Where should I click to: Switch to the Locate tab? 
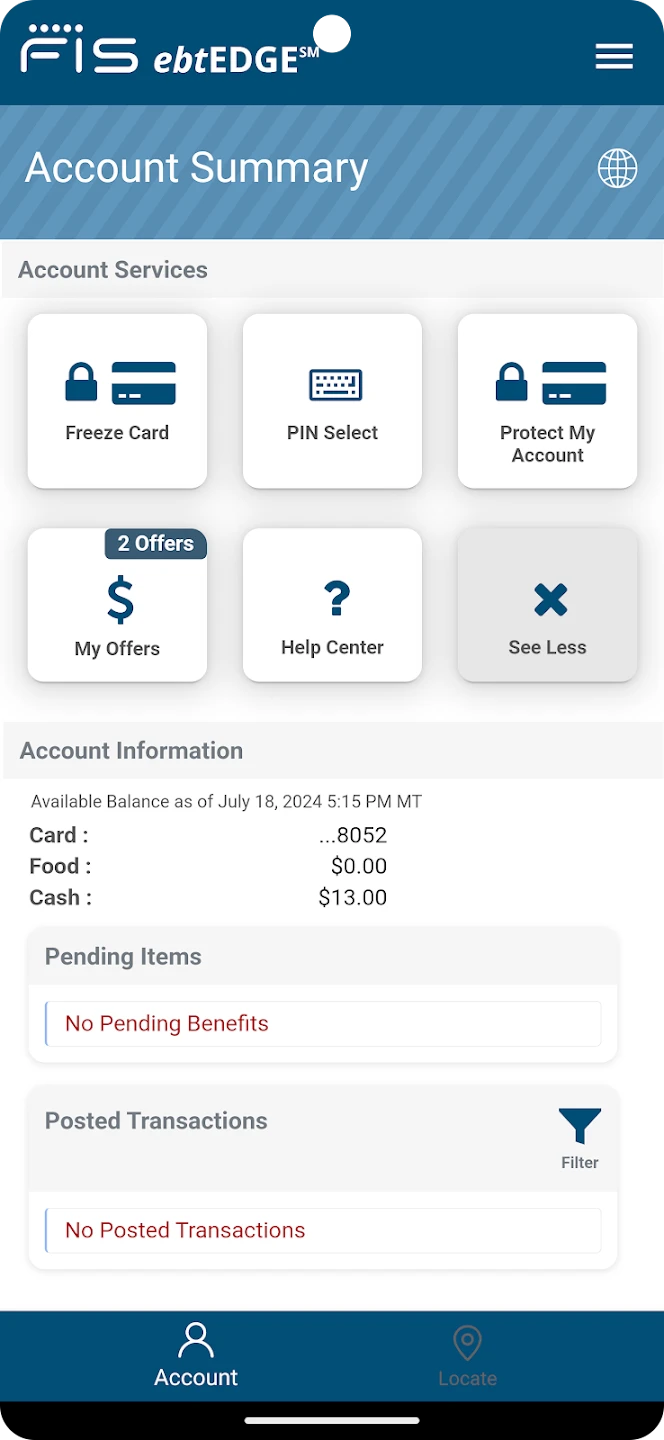coord(467,1355)
